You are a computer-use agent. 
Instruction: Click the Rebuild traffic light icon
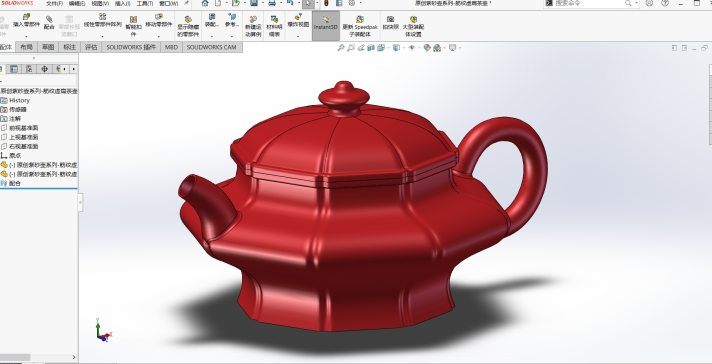click(326, 3)
